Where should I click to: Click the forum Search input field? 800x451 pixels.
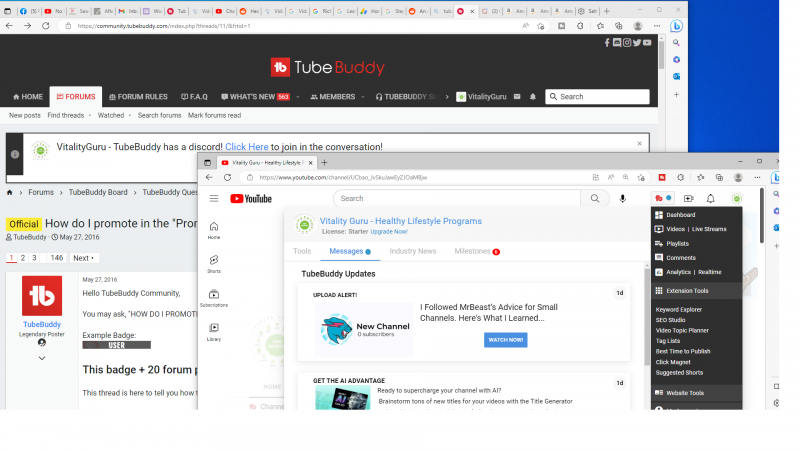click(602, 97)
